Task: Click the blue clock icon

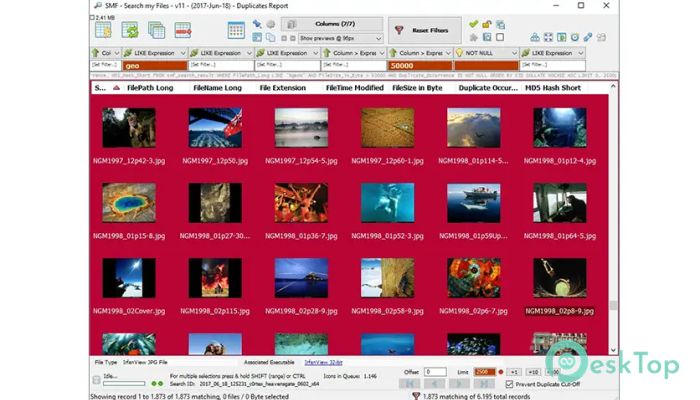Action: click(575, 37)
